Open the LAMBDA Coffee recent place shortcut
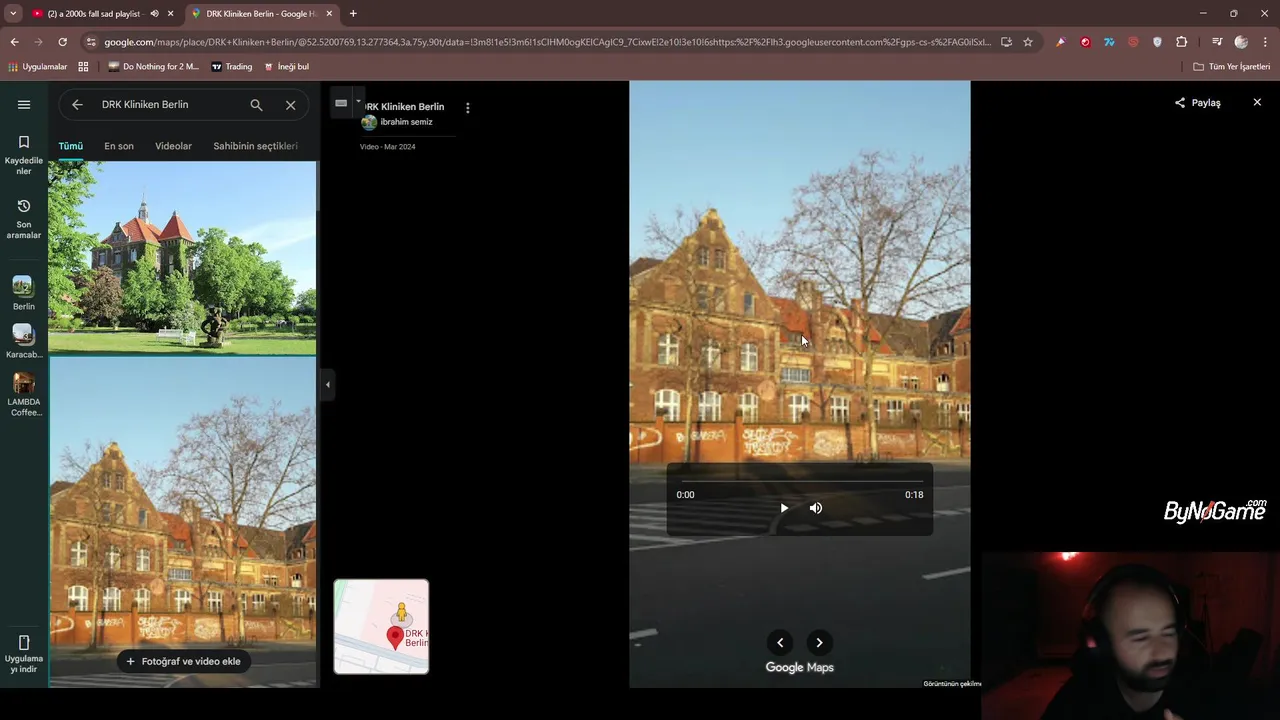Viewport: 1280px width, 720px height. point(24,394)
